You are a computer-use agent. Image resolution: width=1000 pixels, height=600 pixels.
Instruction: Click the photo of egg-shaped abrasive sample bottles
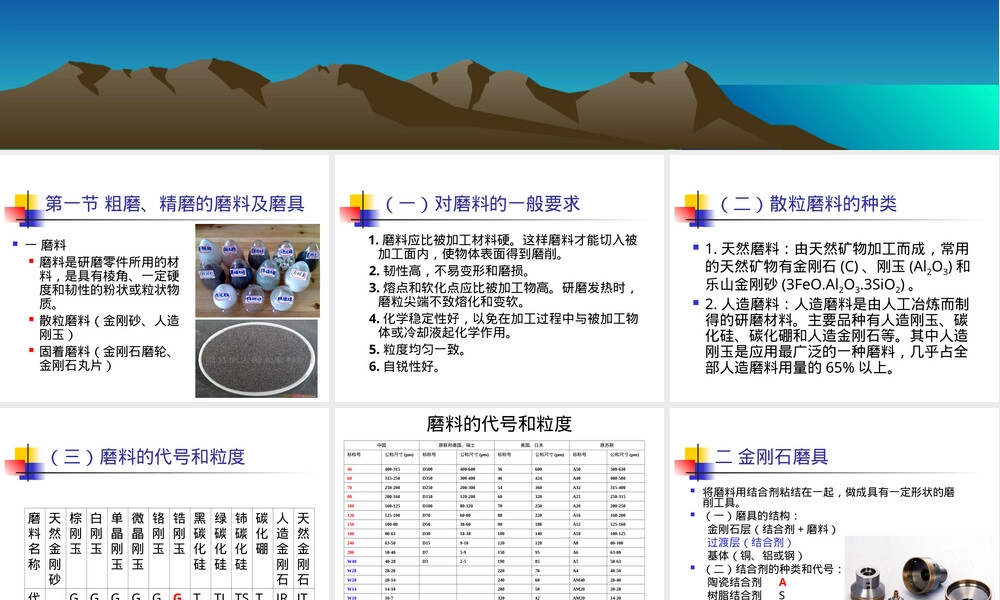click(257, 270)
